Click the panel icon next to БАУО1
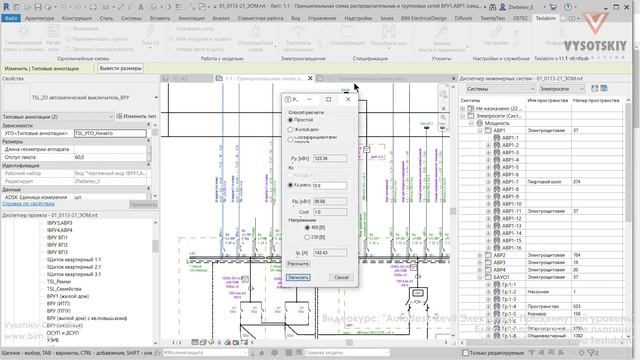640x360 pixels. (x=488, y=277)
